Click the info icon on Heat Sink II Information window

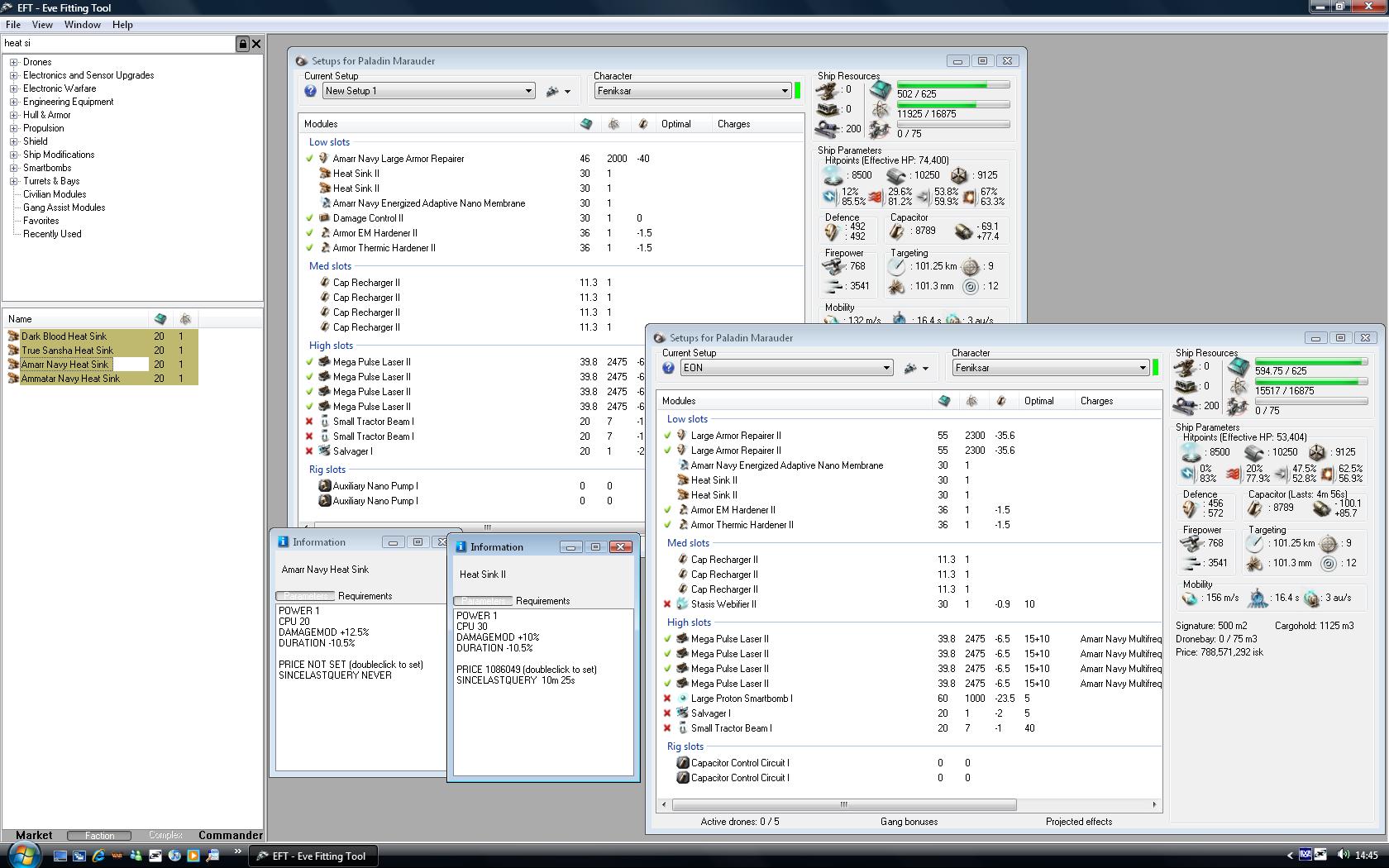pyautogui.click(x=461, y=546)
